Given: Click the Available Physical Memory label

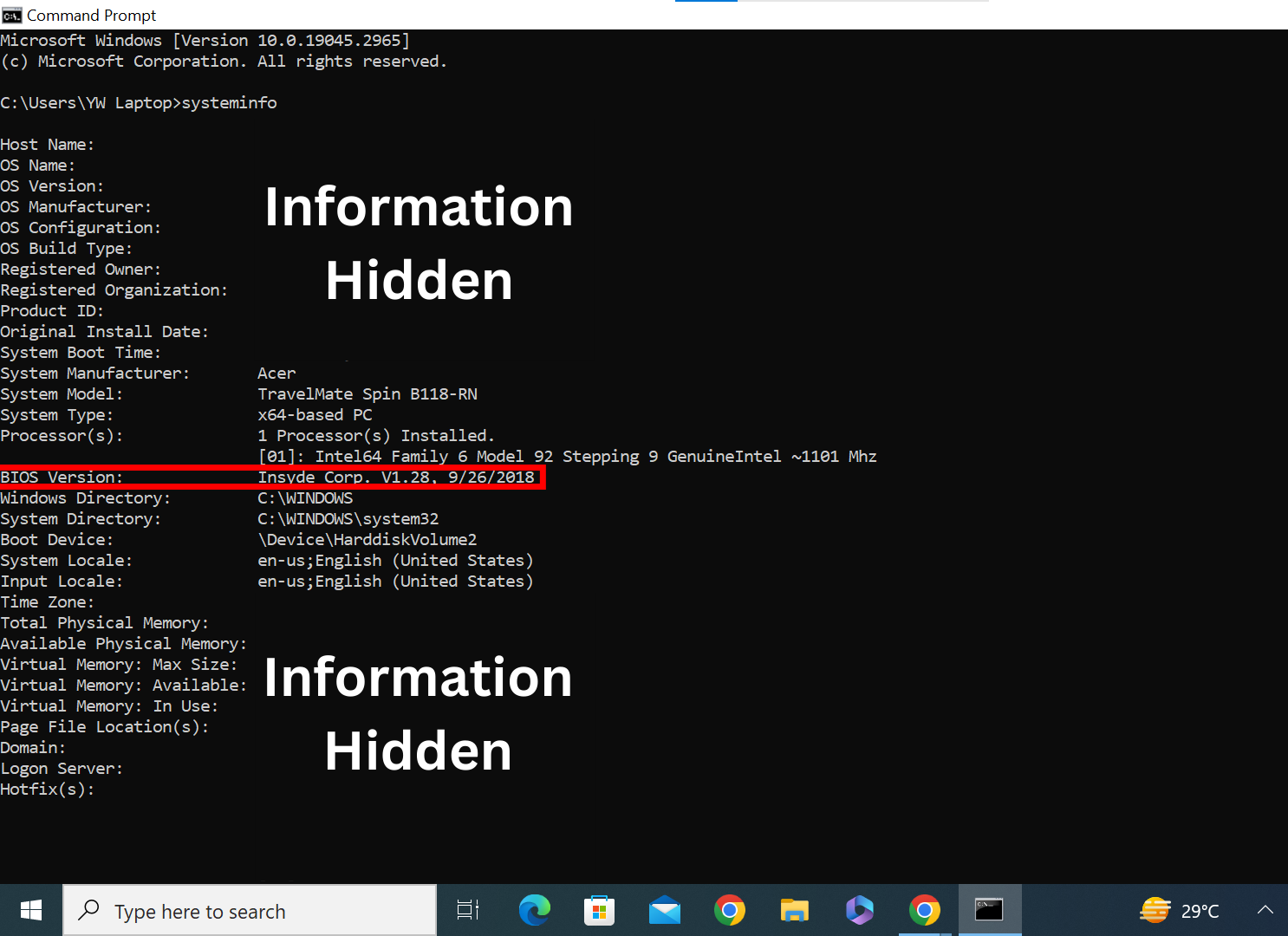Looking at the screenshot, I should (123, 644).
